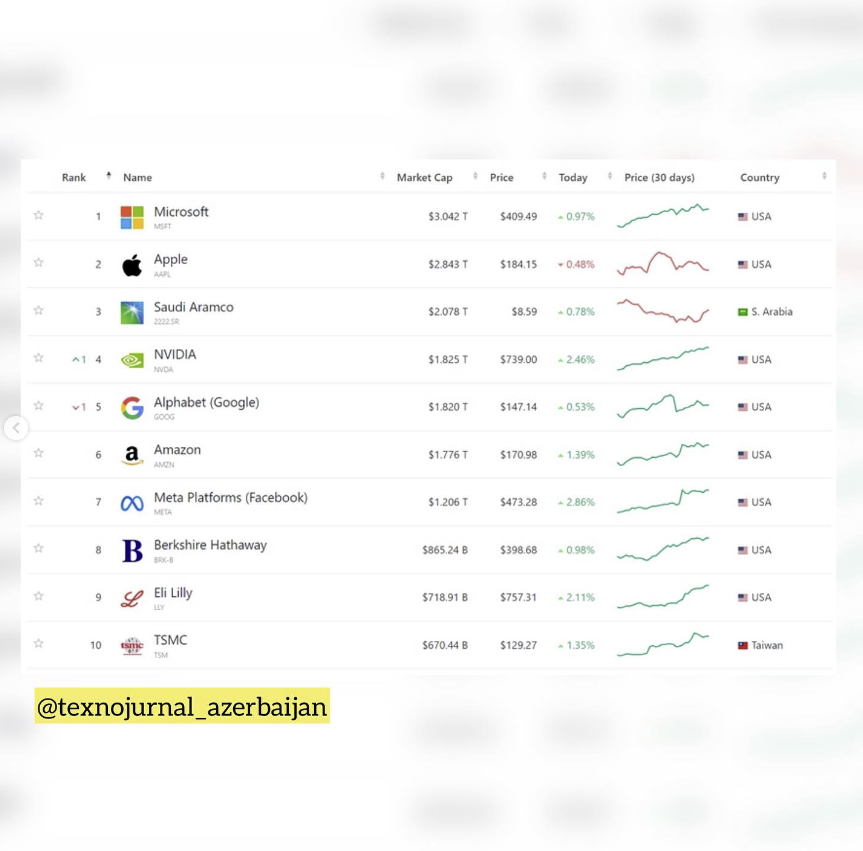Image resolution: width=863 pixels, height=851 pixels.
Task: Open the Berkshire Hathaway company link
Action: 210,546
